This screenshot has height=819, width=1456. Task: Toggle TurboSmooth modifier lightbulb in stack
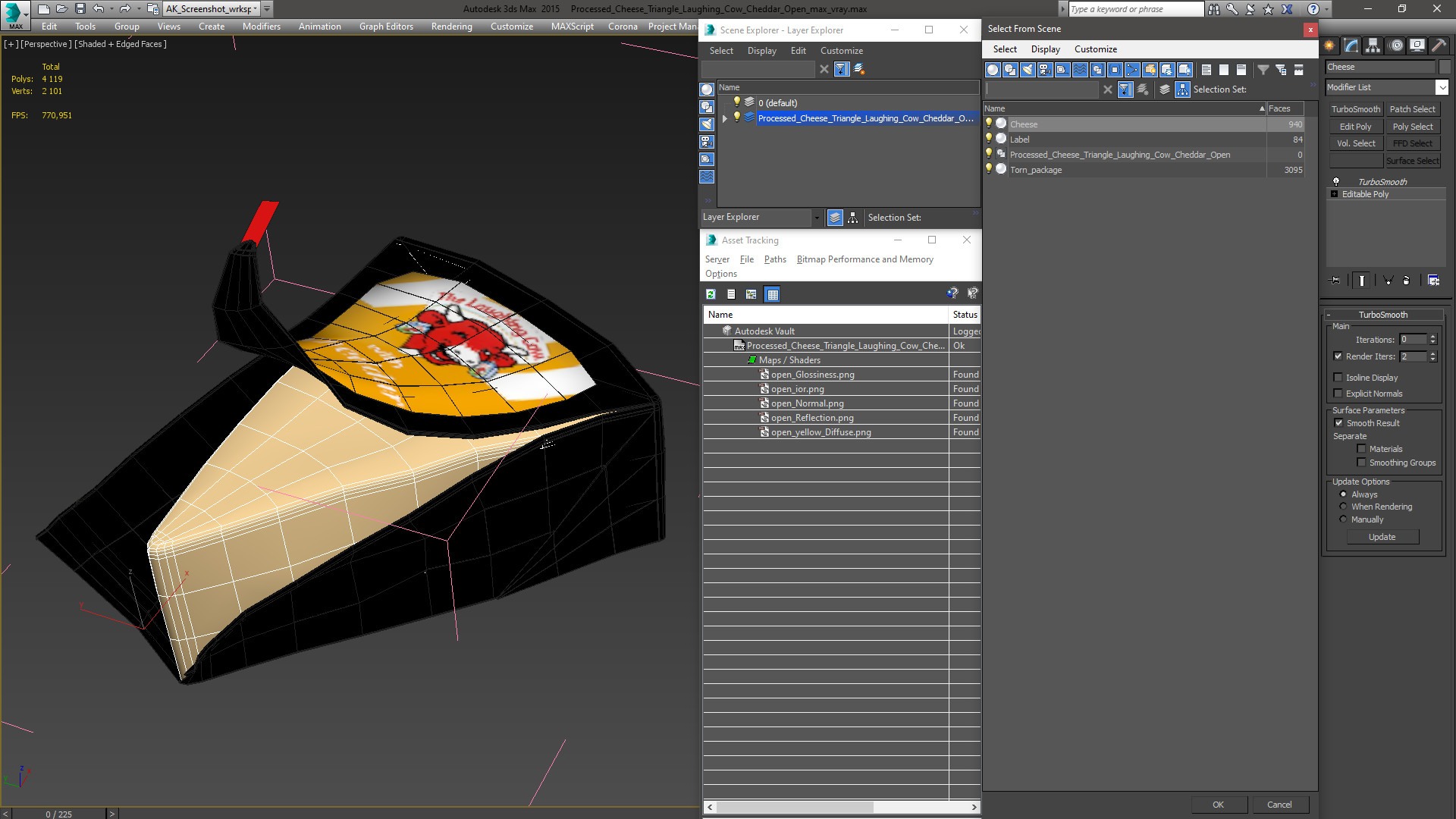[1336, 182]
